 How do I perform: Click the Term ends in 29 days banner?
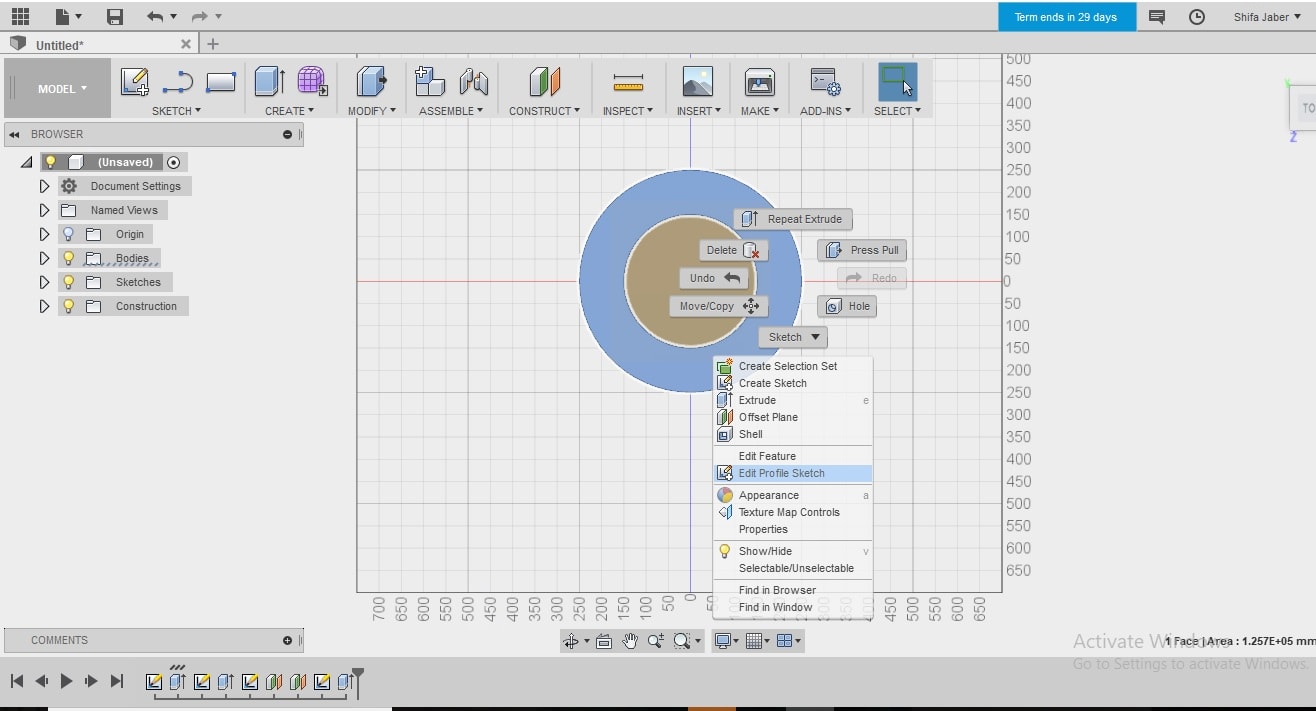1066,17
